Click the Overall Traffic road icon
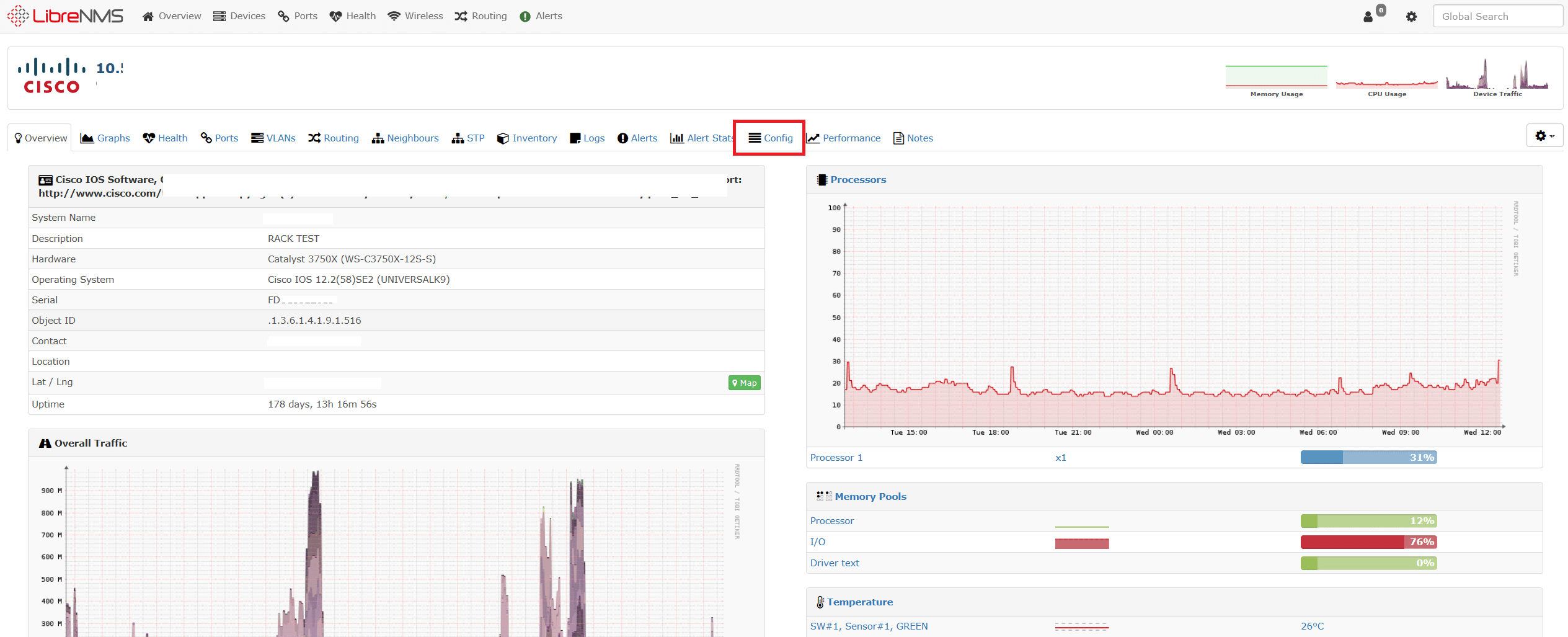This screenshot has width=1568, height=637. click(x=45, y=443)
